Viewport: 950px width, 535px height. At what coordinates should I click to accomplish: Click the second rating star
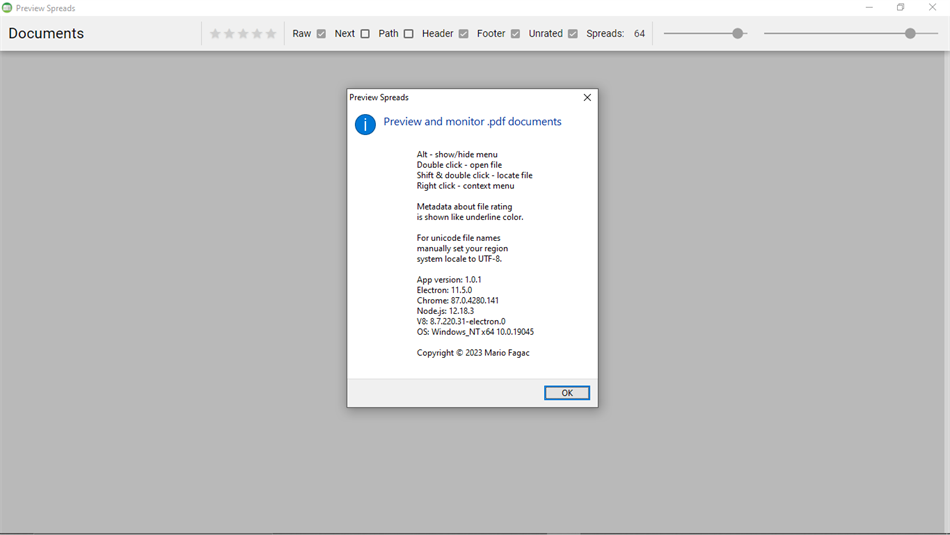(x=229, y=34)
